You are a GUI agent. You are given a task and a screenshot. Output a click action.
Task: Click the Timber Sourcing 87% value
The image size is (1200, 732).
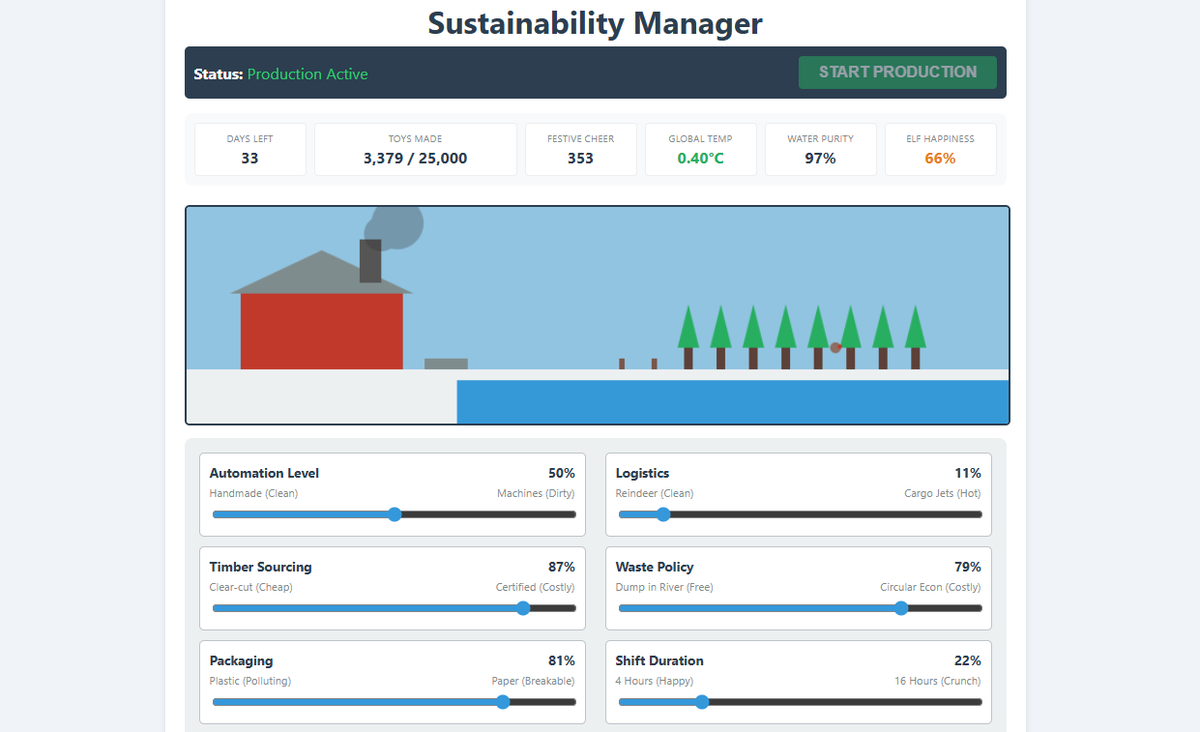561,567
